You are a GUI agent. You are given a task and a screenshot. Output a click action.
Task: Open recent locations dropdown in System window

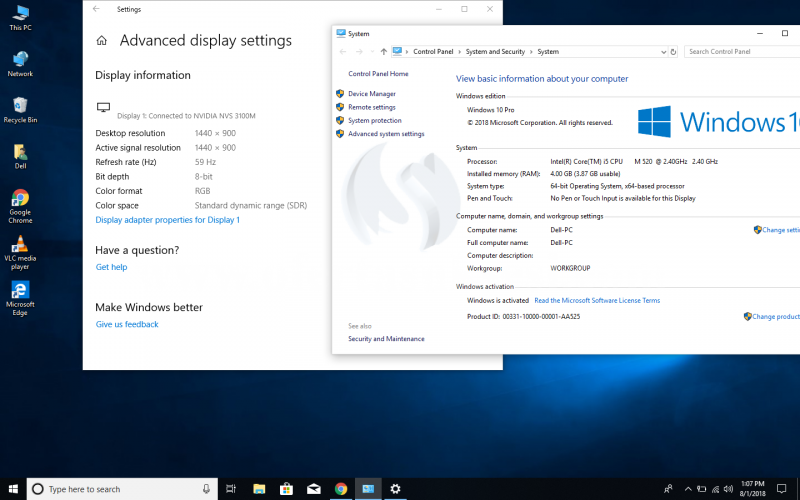372,52
